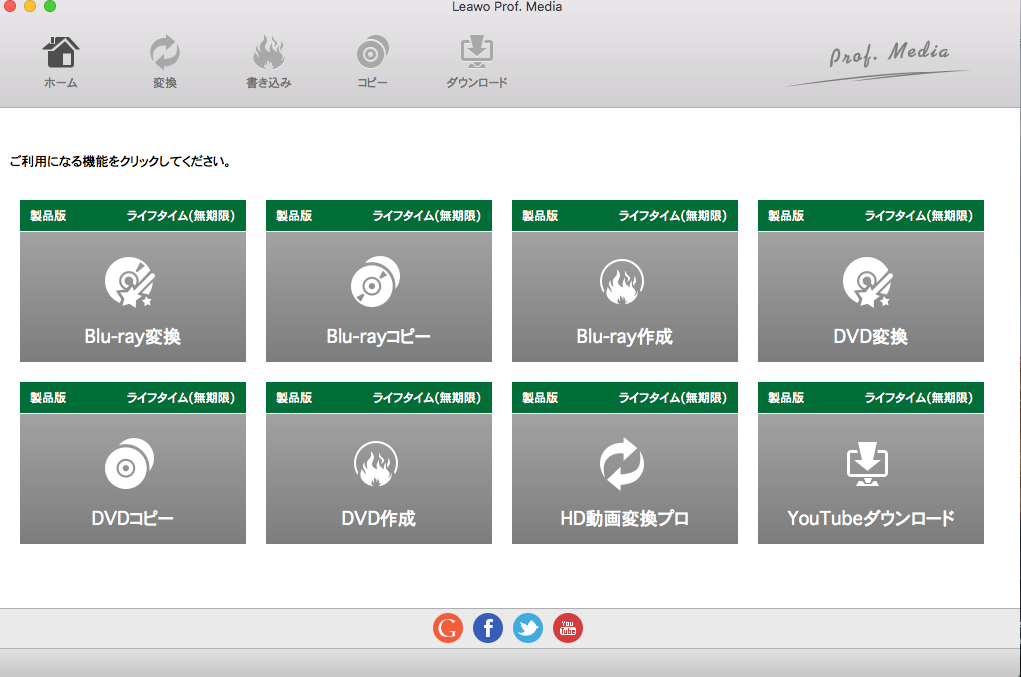Launch the Blu-ray変換 module tile
This screenshot has width=1021, height=677.
coord(133,297)
